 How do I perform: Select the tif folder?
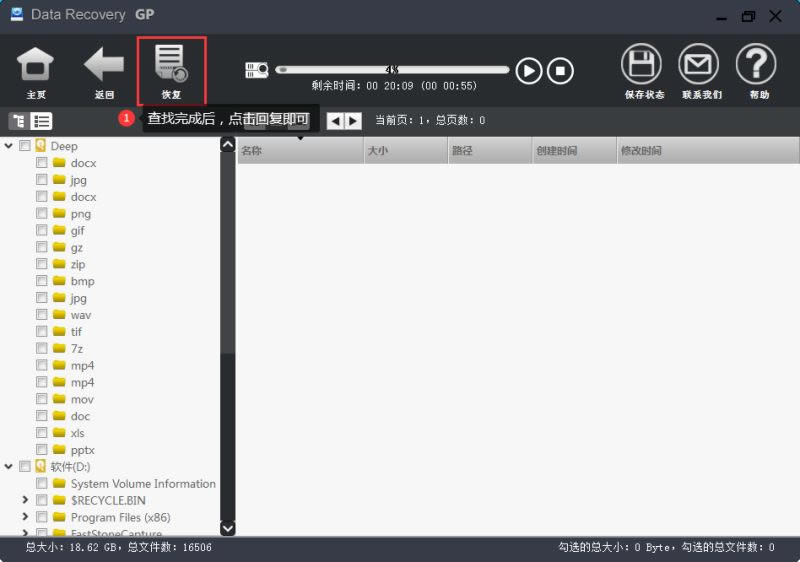click(x=76, y=331)
